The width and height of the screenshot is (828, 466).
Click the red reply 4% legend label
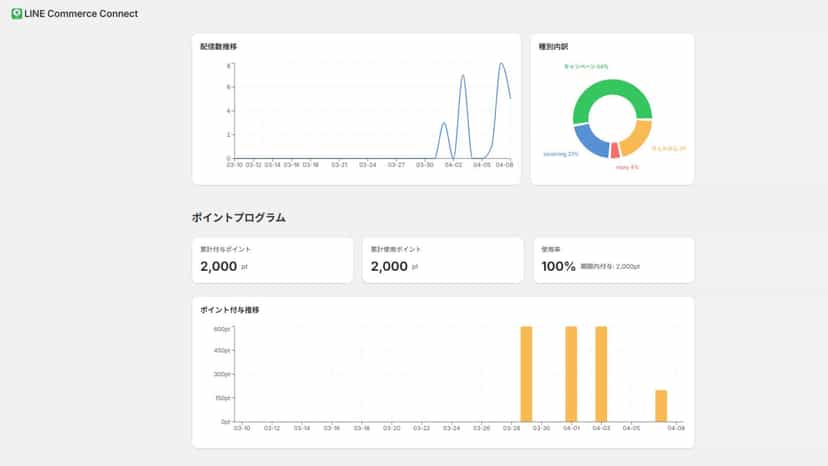coord(627,167)
